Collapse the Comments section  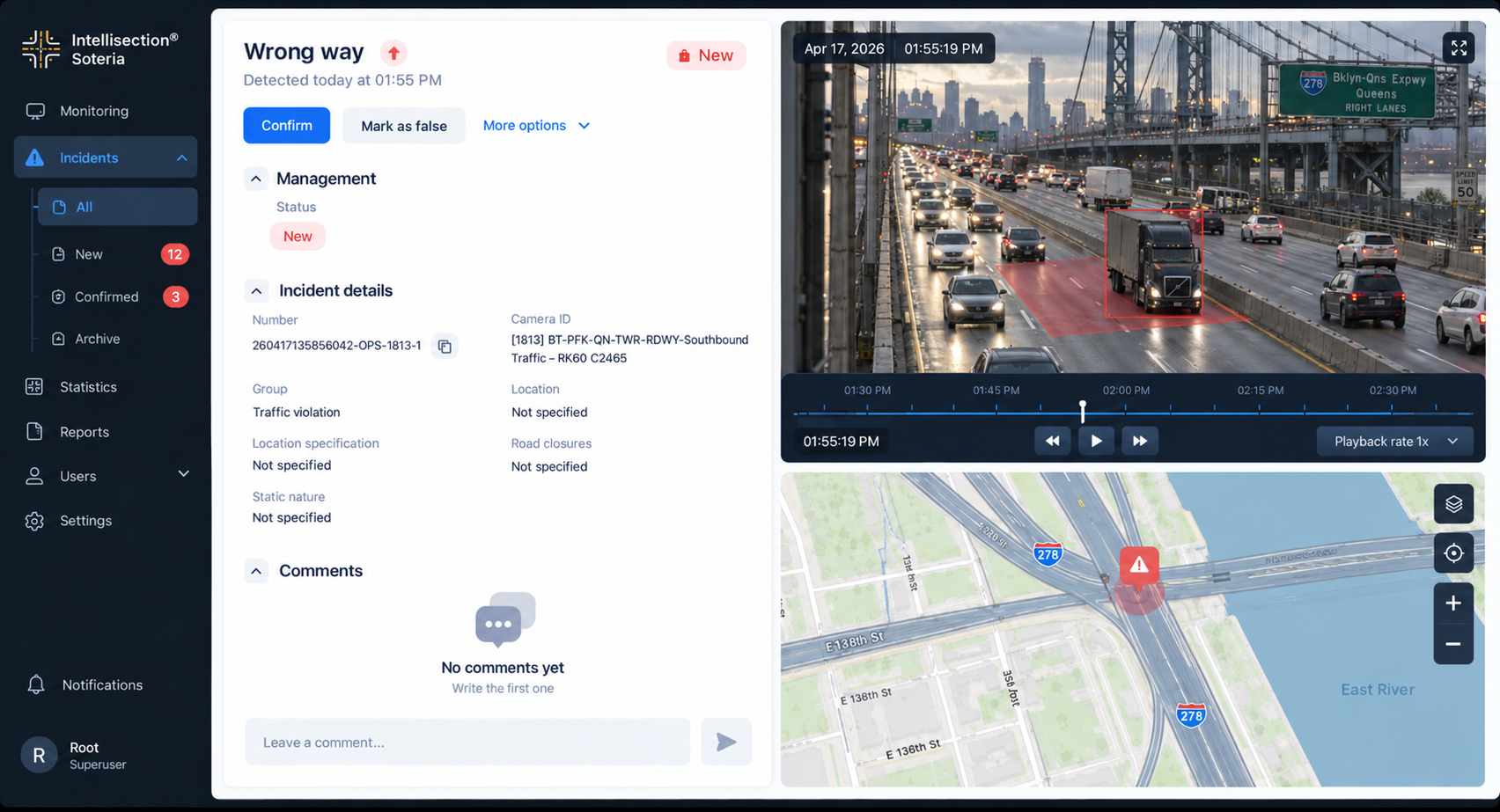point(256,571)
